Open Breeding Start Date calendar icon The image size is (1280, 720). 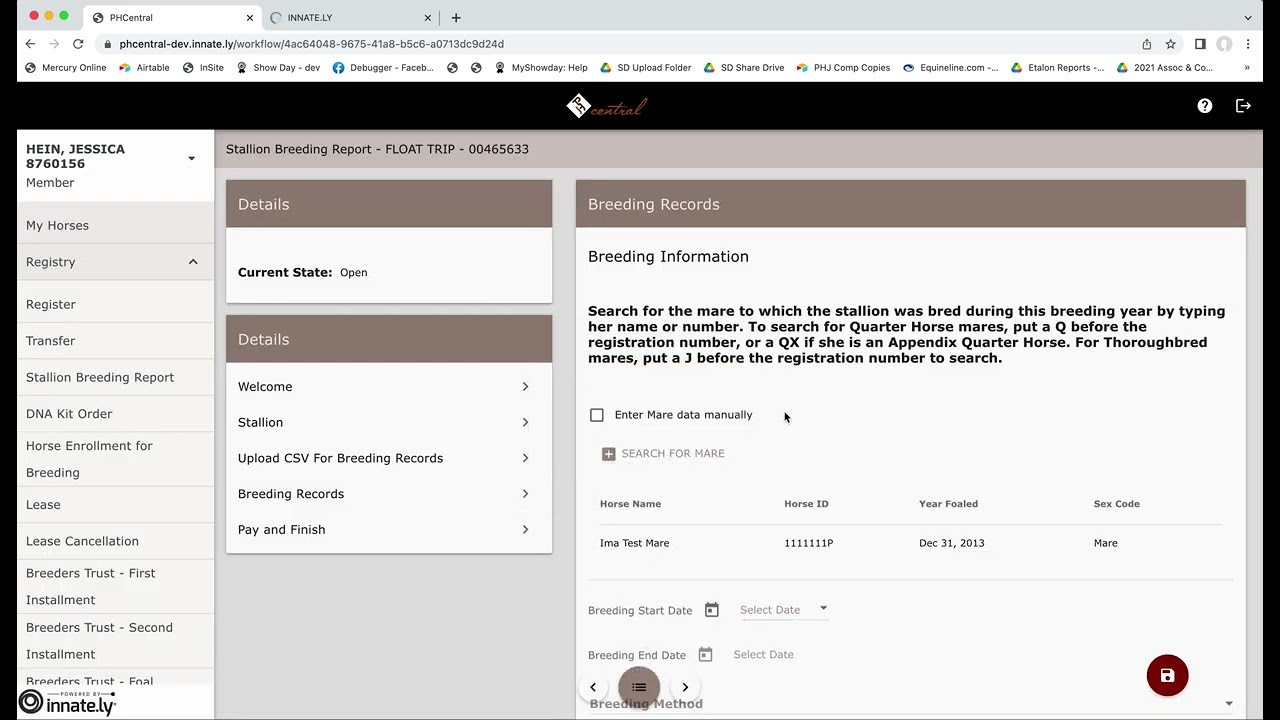pos(711,609)
